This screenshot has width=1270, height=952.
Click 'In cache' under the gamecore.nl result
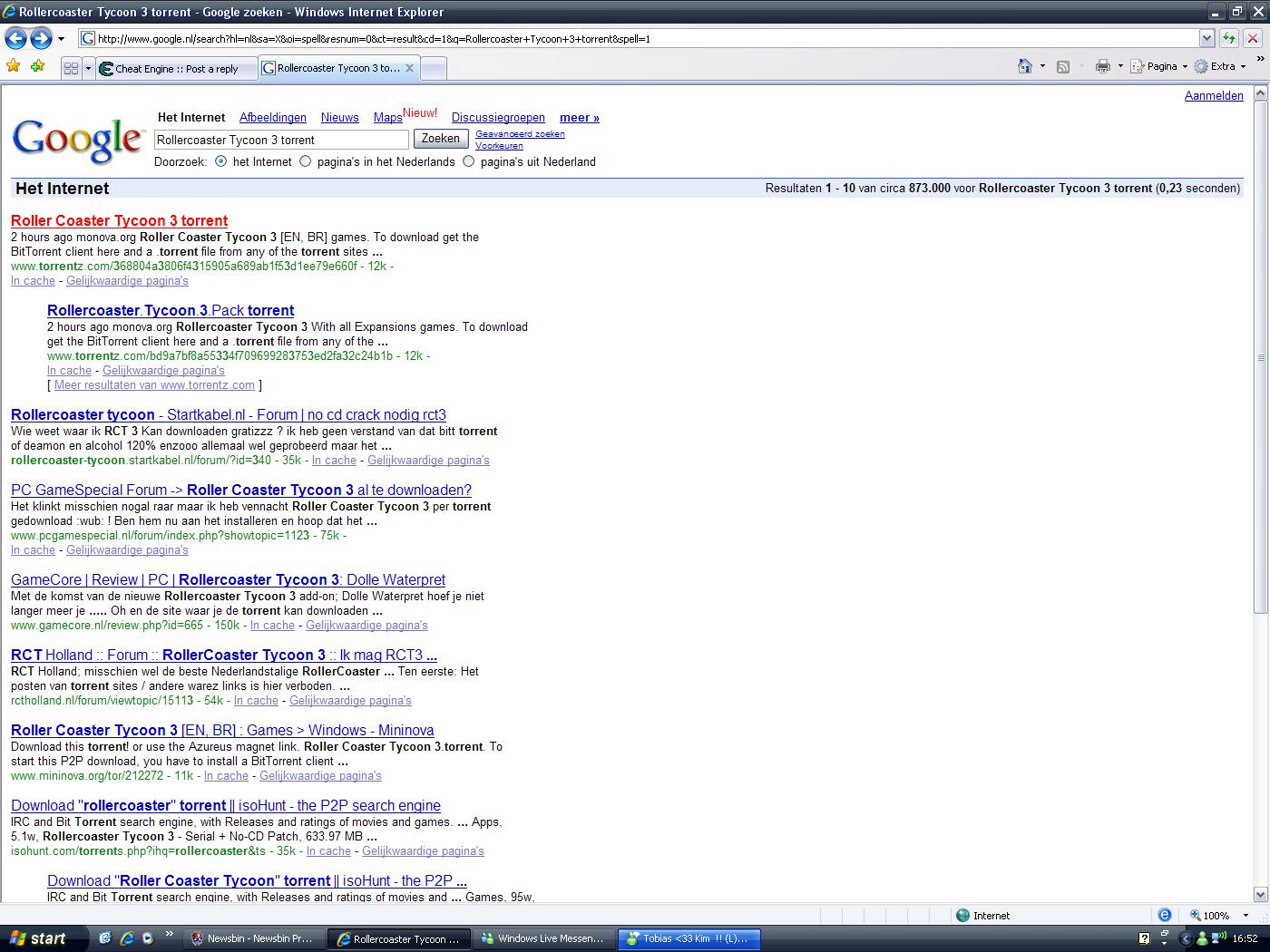[x=272, y=625]
